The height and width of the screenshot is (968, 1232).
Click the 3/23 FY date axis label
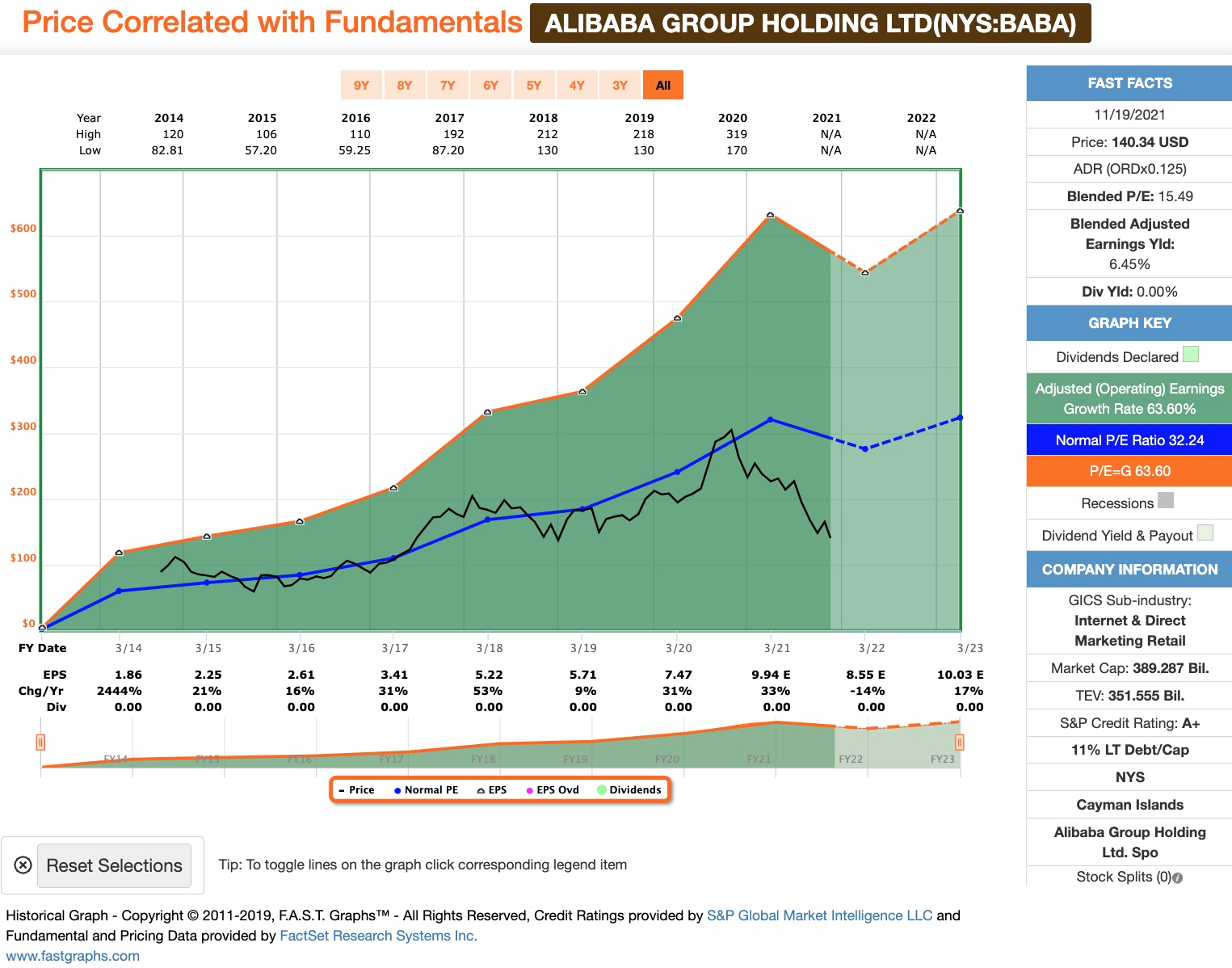coord(970,648)
